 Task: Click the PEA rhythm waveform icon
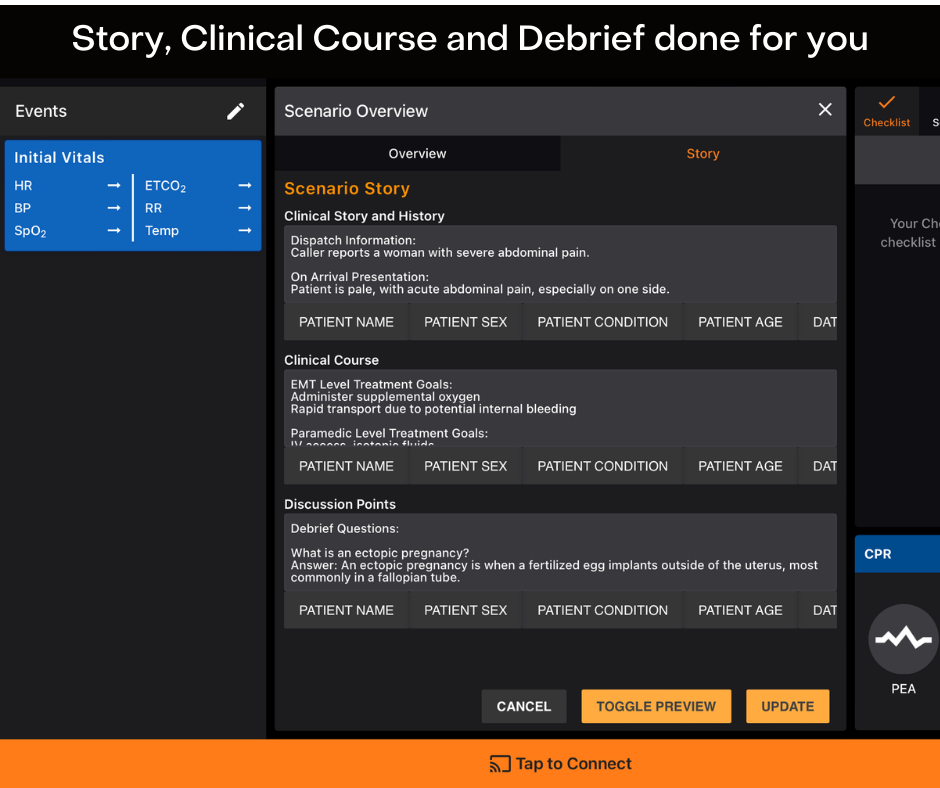point(903,638)
